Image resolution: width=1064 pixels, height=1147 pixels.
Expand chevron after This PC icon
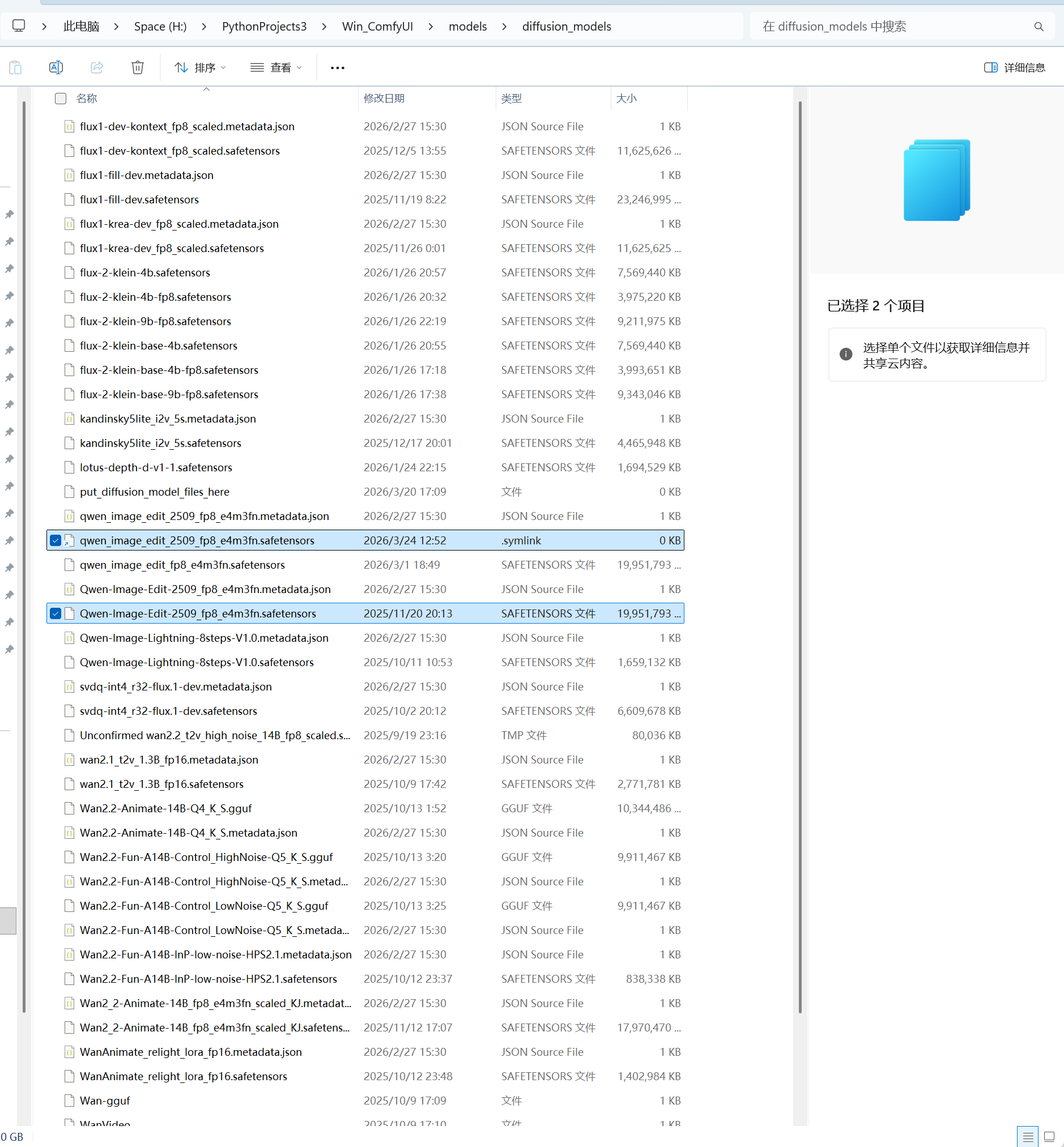click(x=44, y=27)
